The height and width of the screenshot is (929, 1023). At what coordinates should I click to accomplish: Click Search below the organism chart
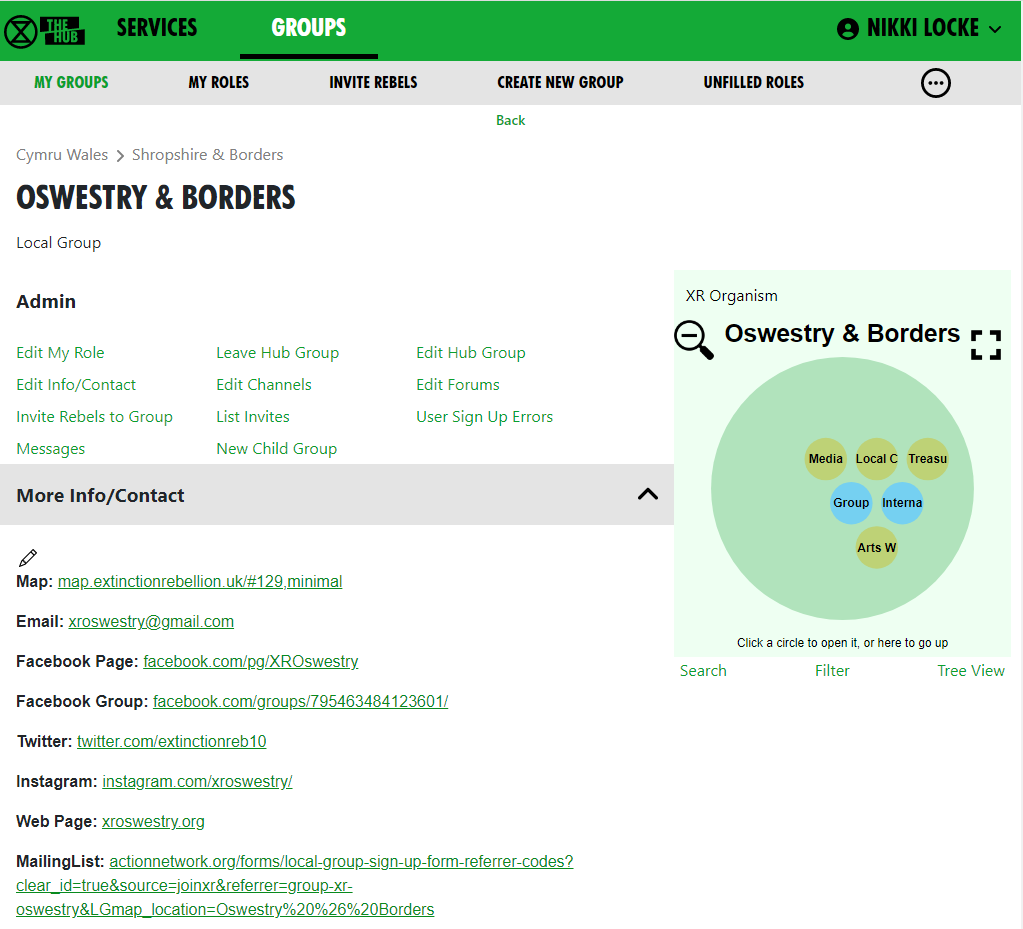[x=703, y=671]
